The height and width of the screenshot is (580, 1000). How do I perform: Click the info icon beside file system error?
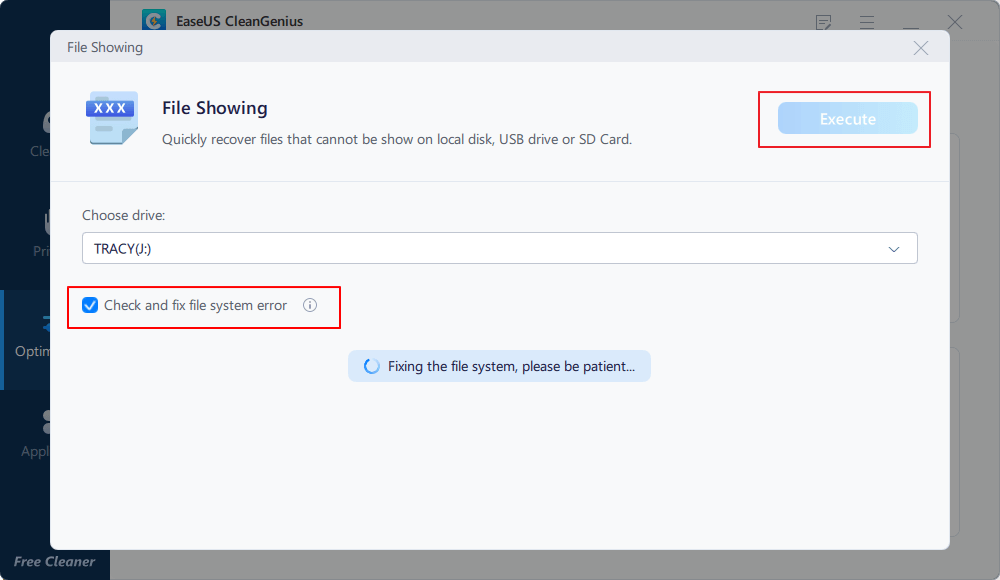[310, 306]
